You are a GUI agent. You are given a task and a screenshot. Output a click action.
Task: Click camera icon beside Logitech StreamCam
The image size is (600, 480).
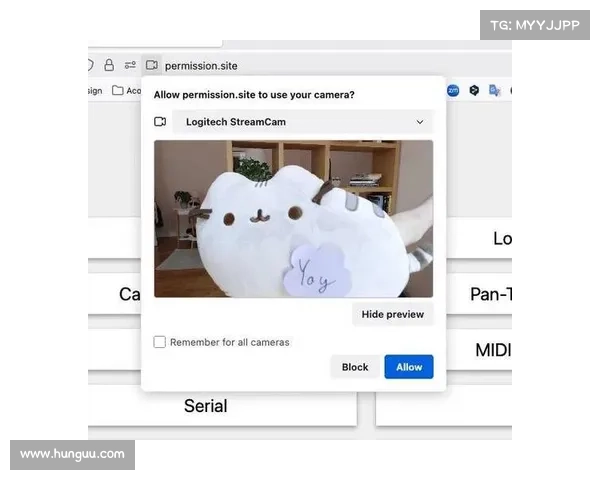[160, 122]
